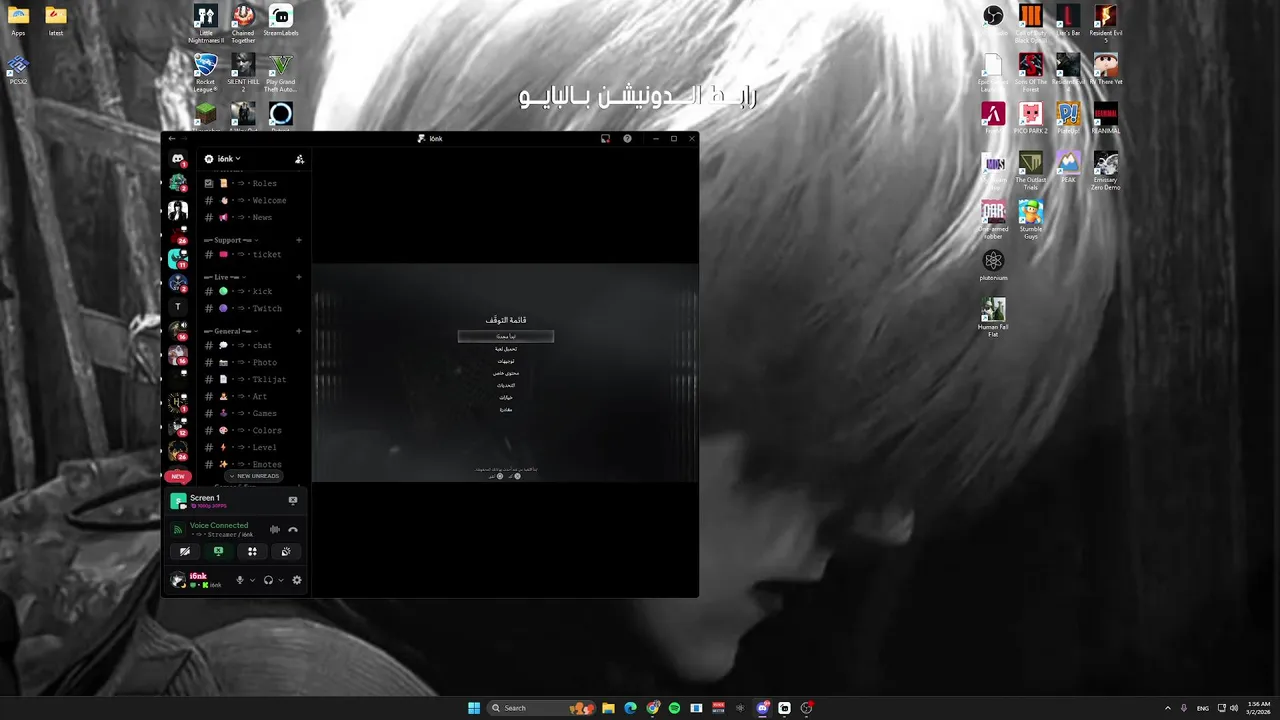Image resolution: width=1280 pixels, height=720 pixels.
Task: Open the Twitch channel
Action: (x=254, y=308)
